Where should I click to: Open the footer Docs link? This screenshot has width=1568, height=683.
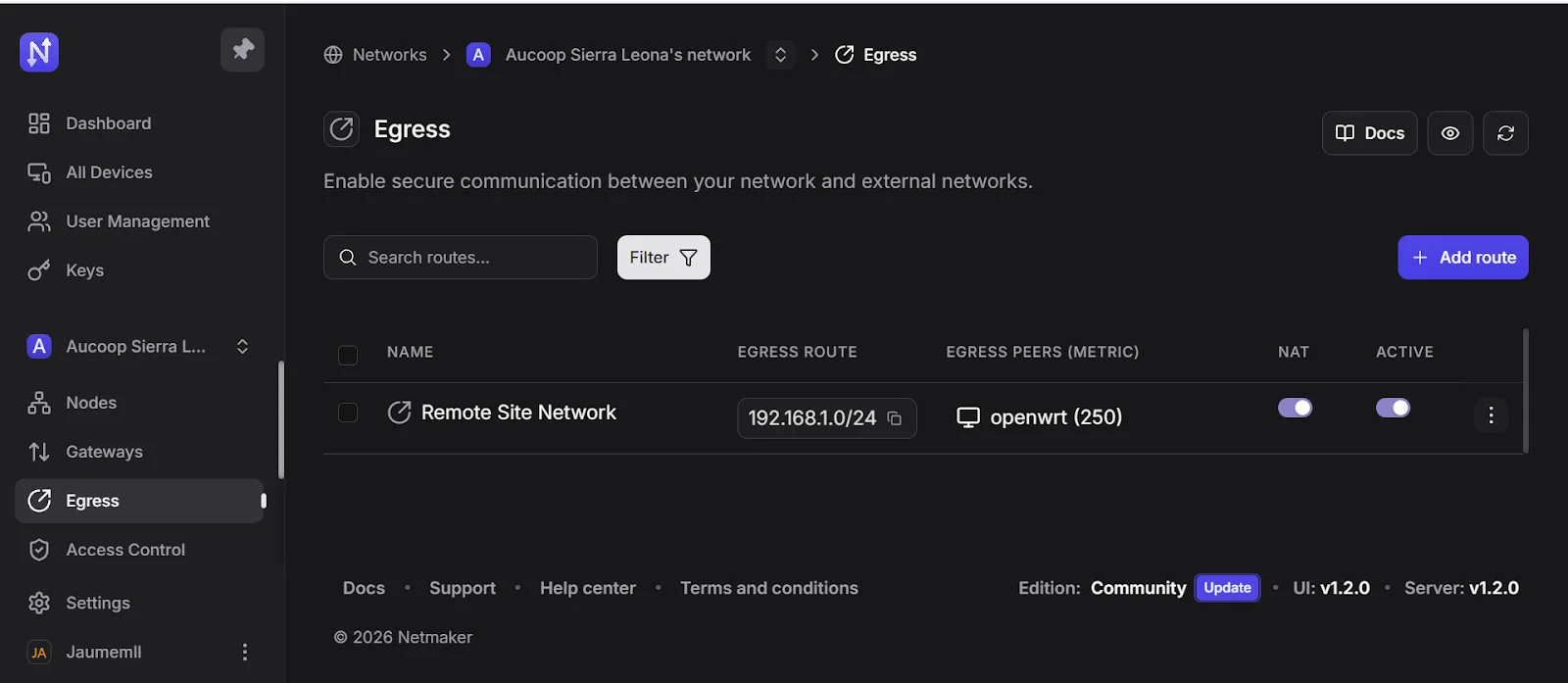(364, 588)
